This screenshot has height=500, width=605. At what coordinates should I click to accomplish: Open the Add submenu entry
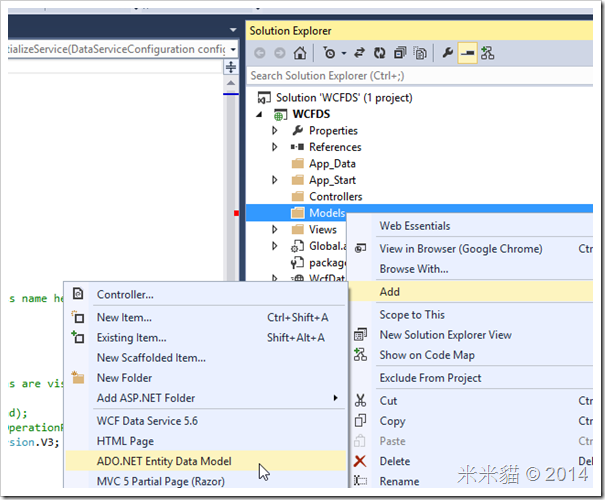(x=471, y=292)
